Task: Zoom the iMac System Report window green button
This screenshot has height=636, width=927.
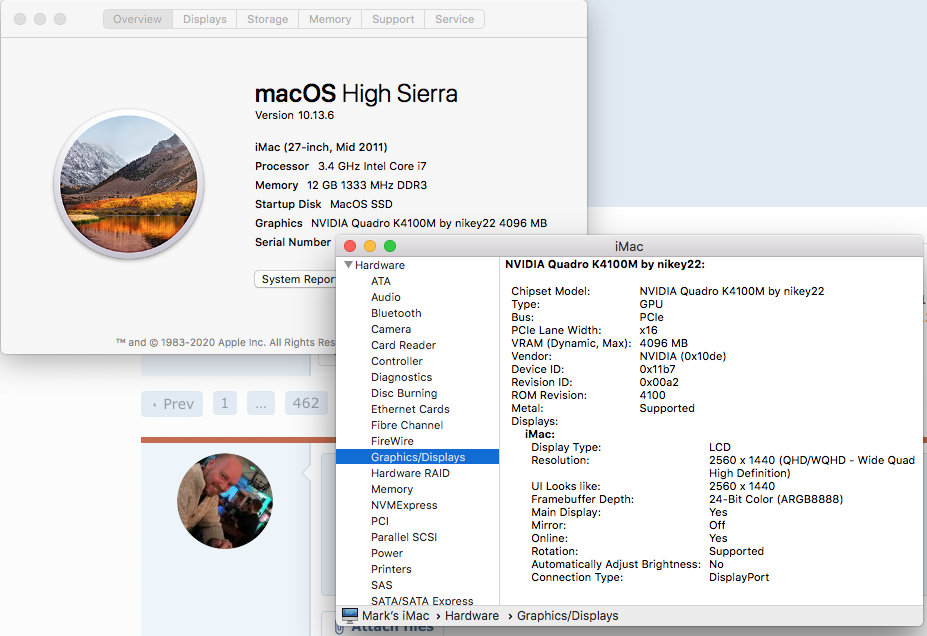Action: click(390, 246)
